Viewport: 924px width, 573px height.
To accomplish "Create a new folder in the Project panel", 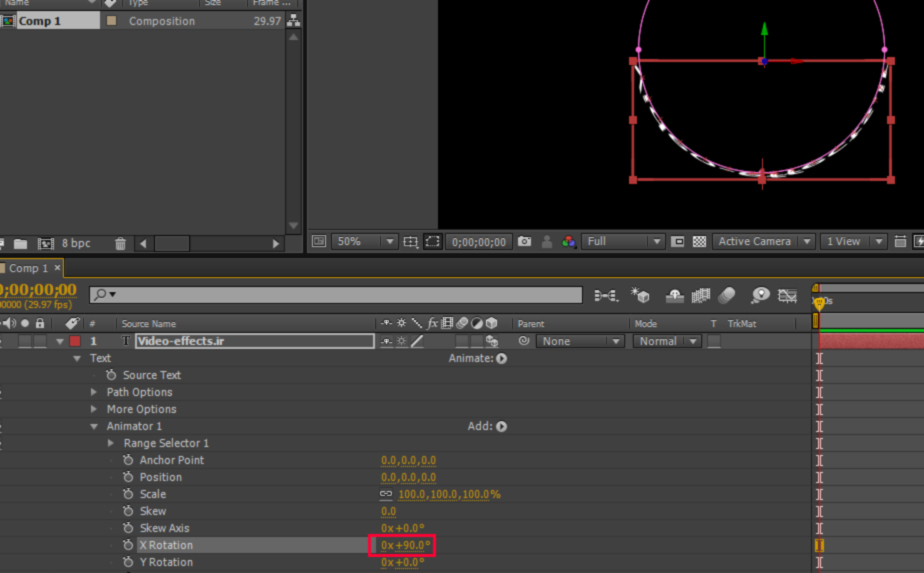I will pyautogui.click(x=21, y=243).
